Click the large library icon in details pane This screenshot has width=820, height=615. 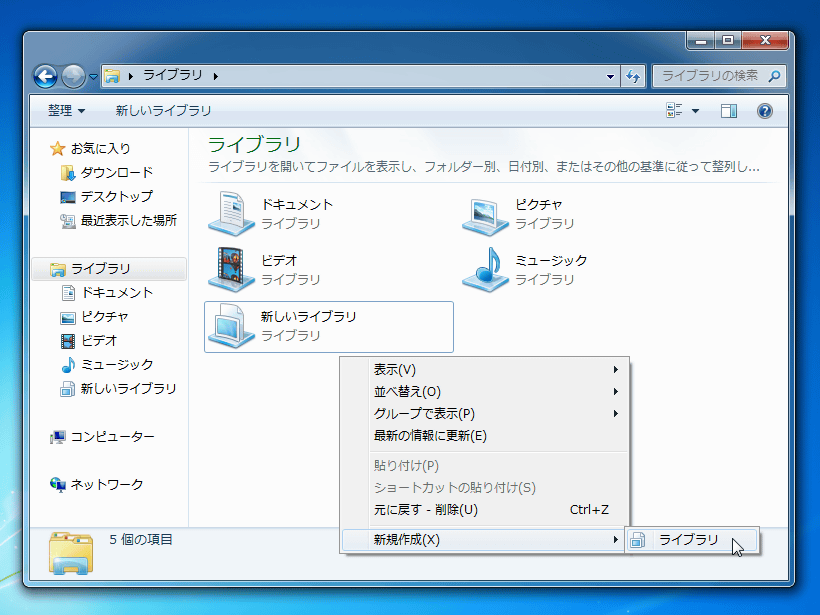[71, 553]
